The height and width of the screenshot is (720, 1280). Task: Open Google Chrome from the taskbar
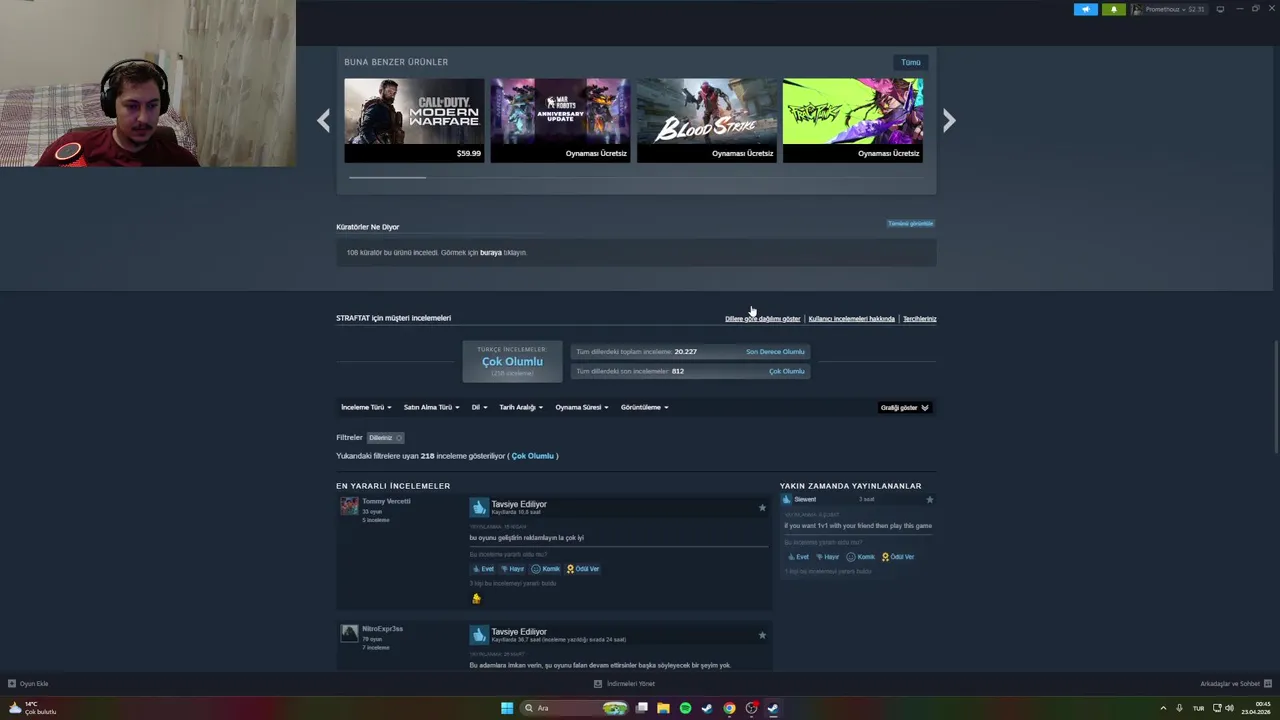click(729, 708)
